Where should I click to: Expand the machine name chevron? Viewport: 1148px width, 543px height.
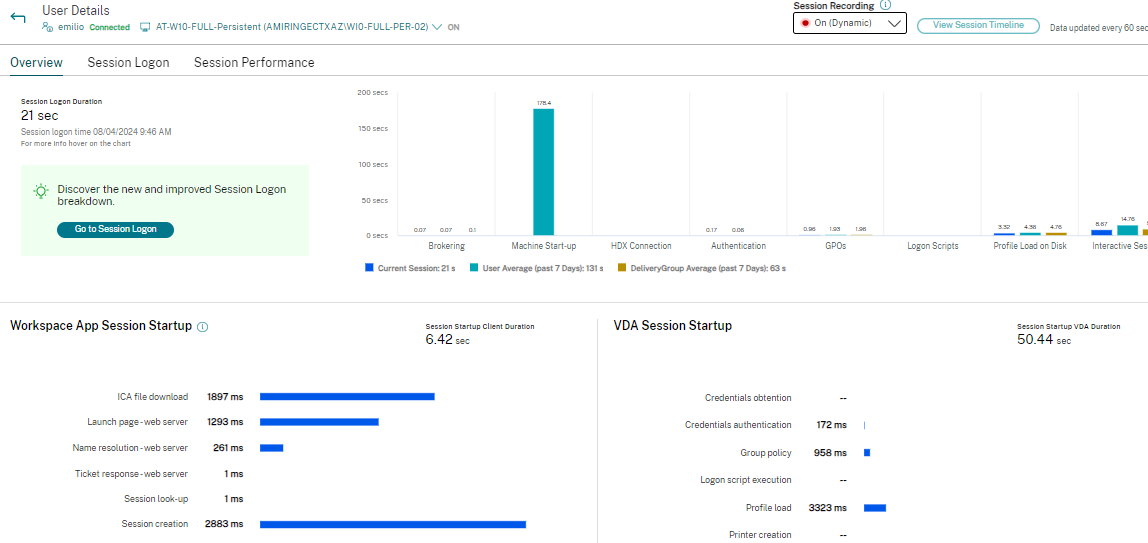click(x=437, y=27)
